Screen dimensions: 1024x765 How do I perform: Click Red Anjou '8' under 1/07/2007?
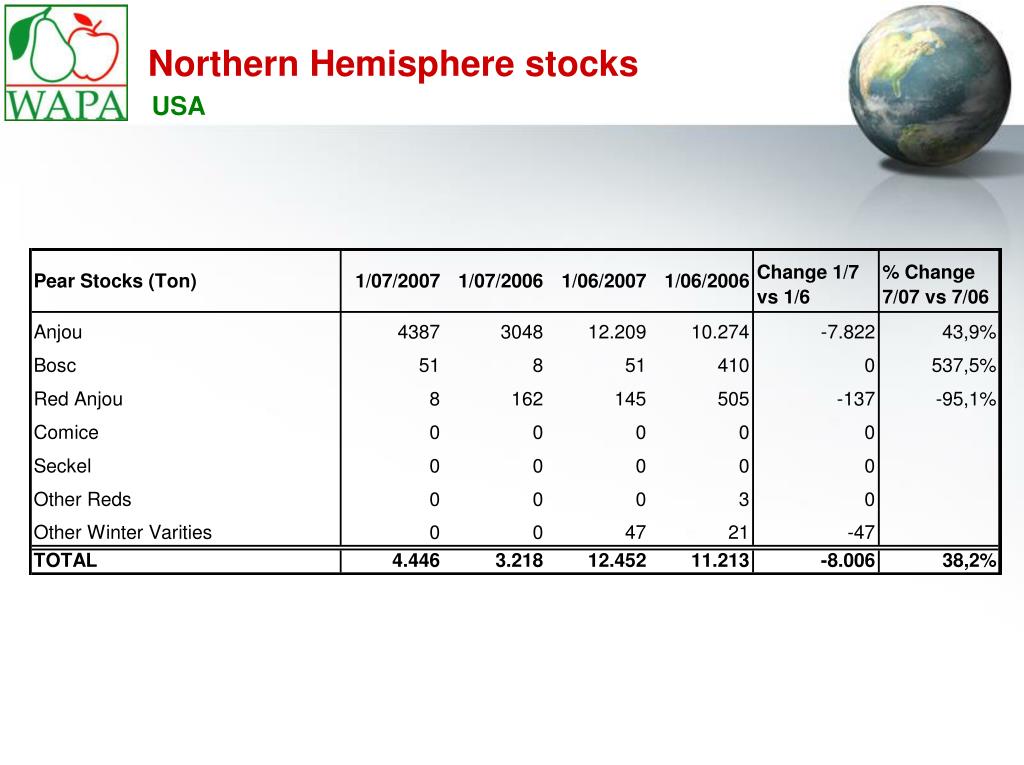click(x=434, y=399)
